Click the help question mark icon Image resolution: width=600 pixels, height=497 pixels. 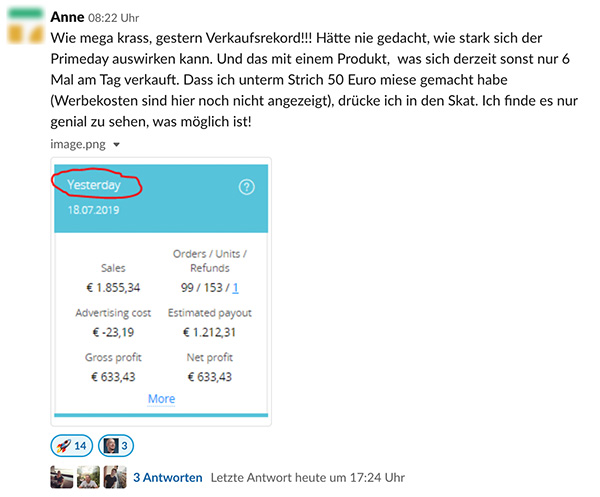[x=246, y=187]
